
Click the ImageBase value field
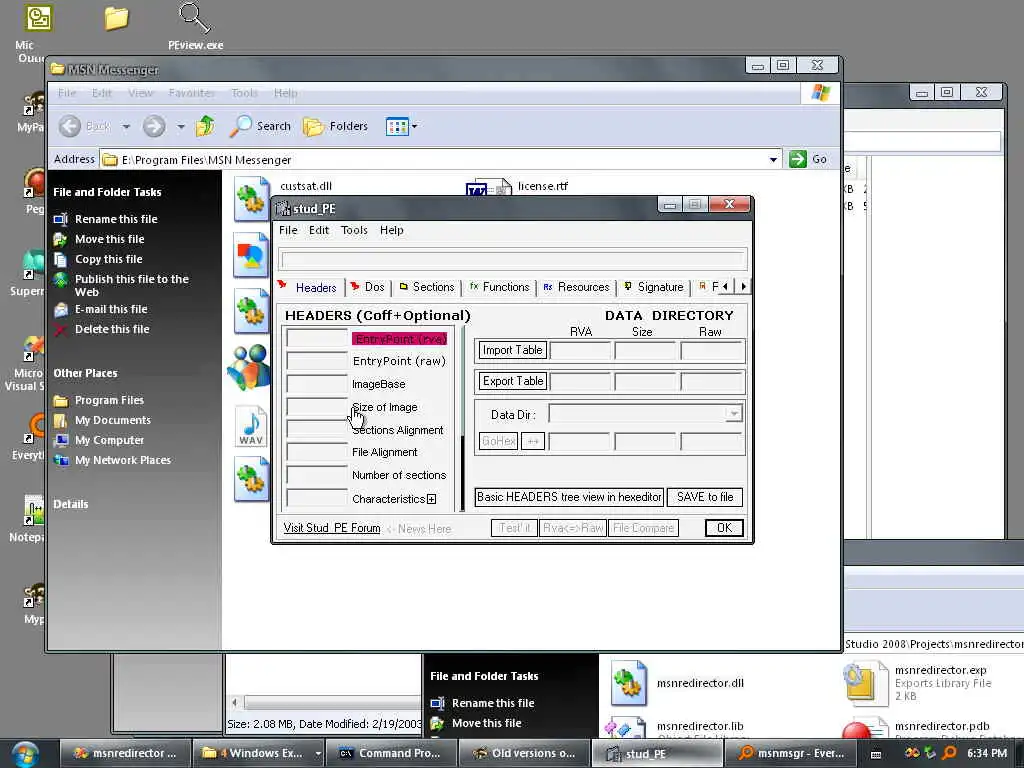(x=317, y=383)
